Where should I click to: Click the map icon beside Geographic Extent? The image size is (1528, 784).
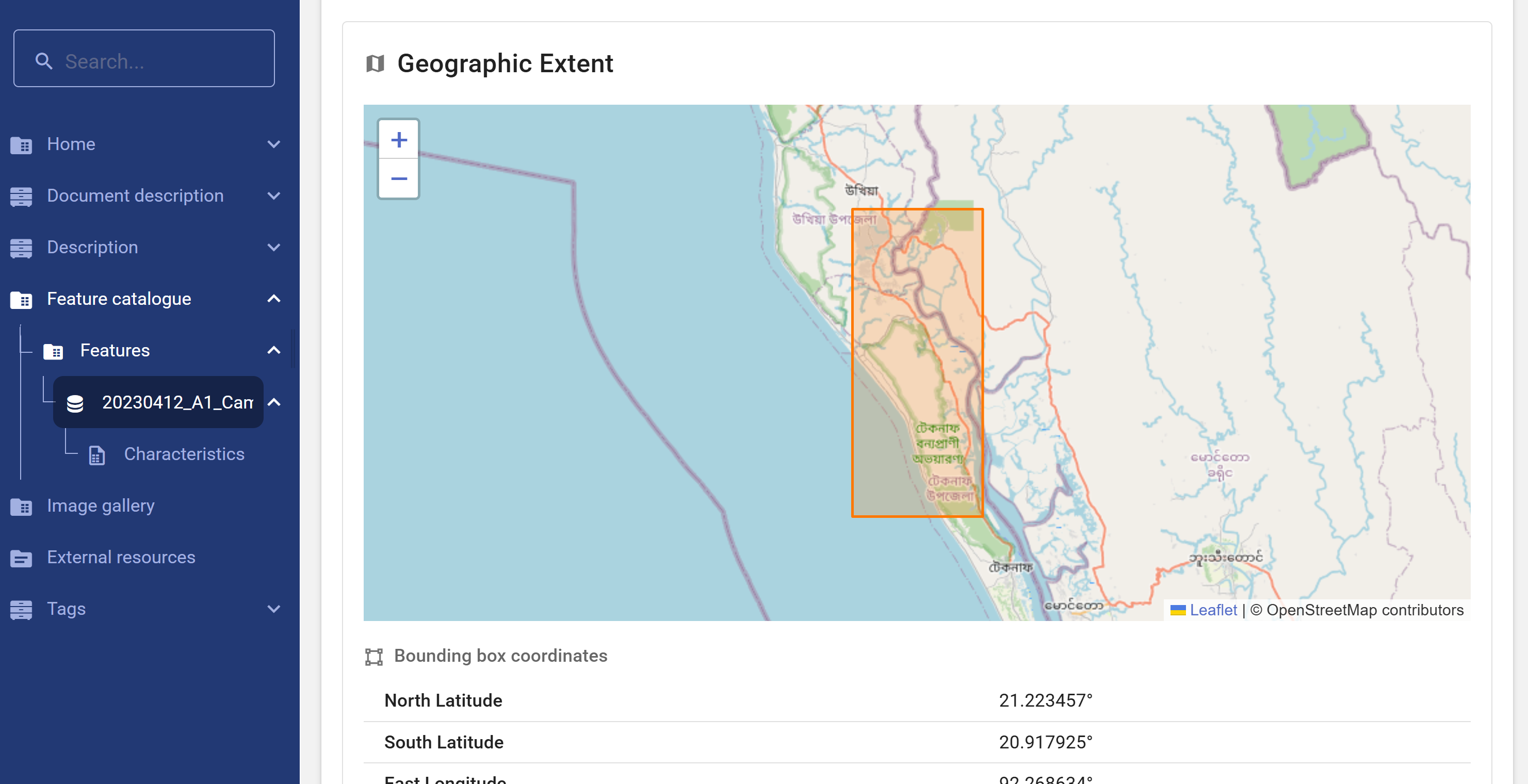[x=375, y=63]
